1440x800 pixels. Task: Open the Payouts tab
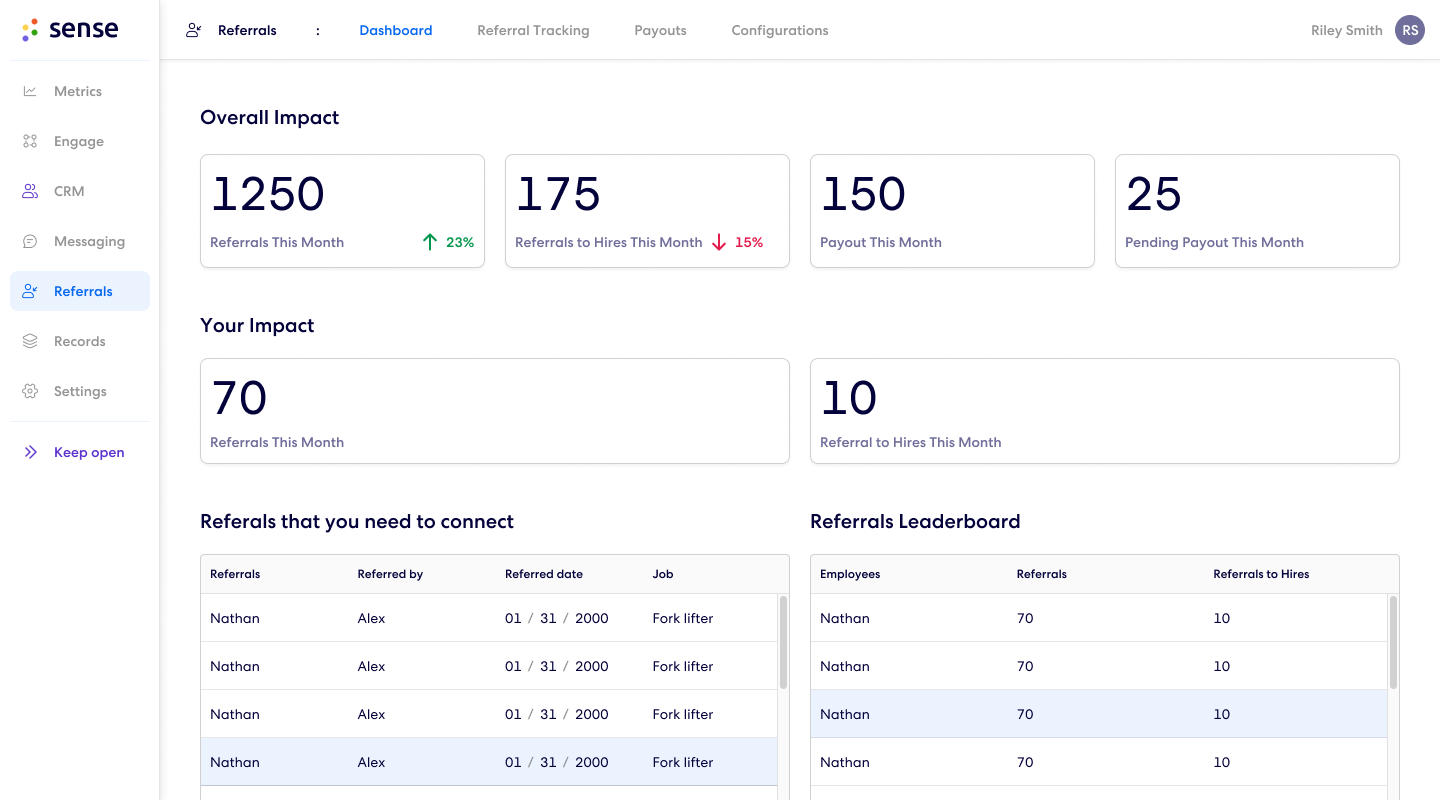click(660, 30)
